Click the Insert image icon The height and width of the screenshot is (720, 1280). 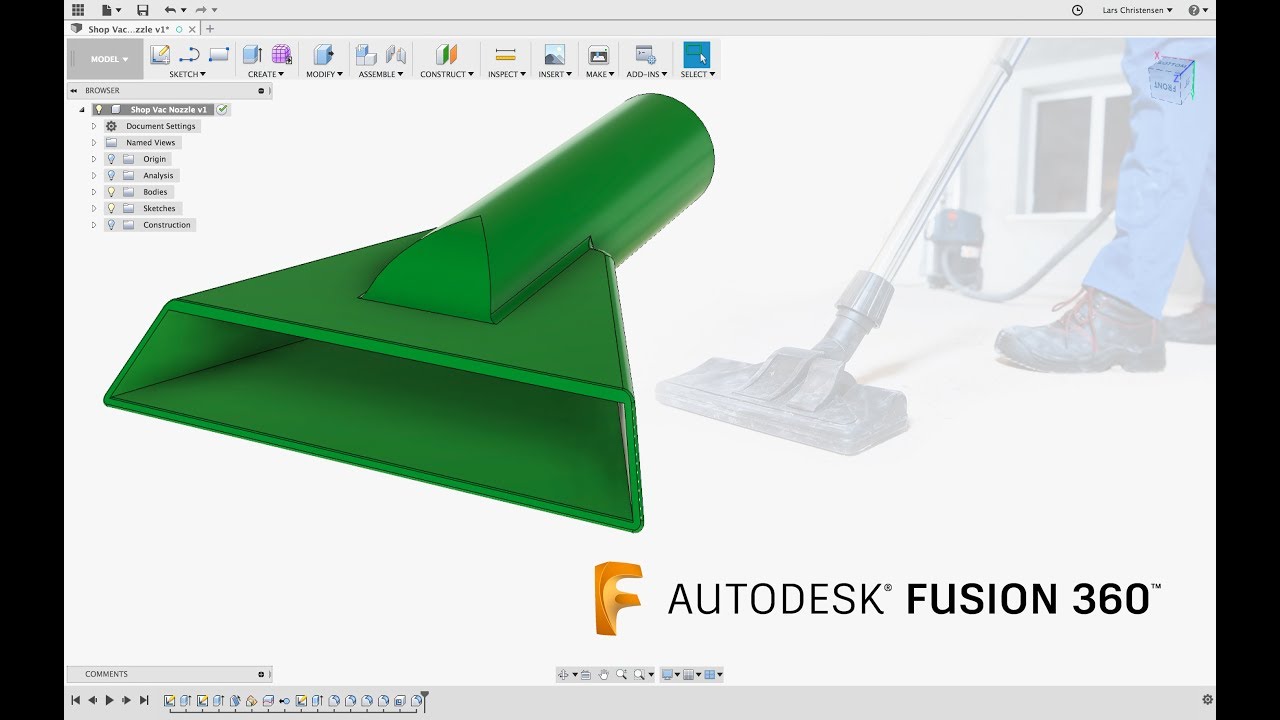point(554,55)
